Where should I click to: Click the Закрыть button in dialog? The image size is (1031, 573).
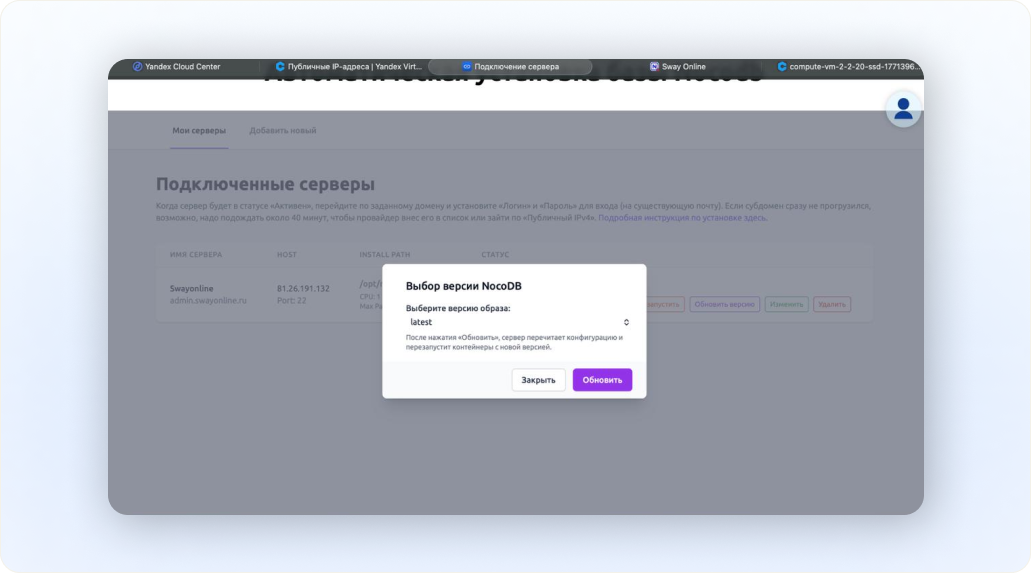pos(538,380)
